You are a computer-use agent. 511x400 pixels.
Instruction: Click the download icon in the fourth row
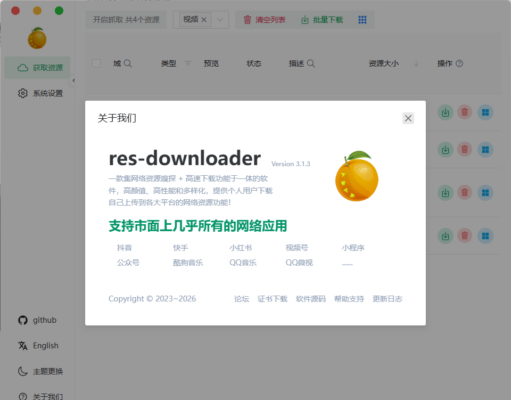[445, 236]
